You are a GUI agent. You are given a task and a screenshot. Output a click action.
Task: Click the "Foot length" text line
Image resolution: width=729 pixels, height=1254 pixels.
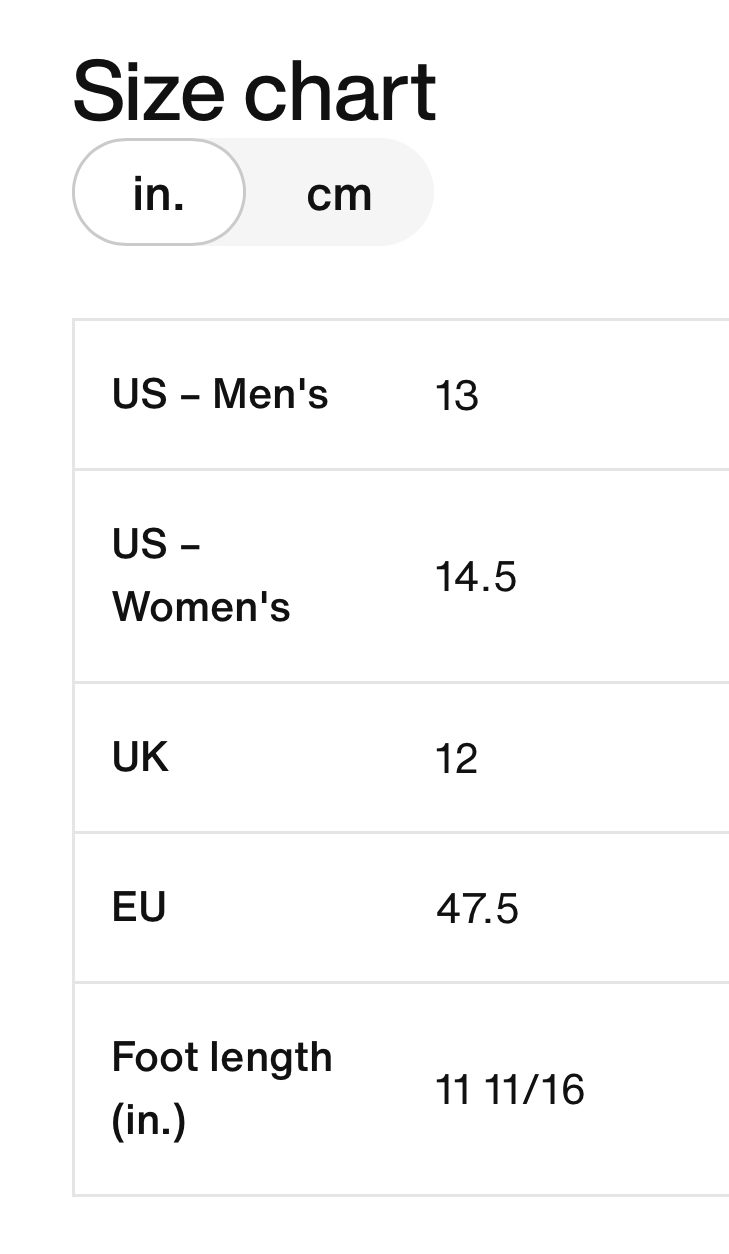pos(221,1057)
